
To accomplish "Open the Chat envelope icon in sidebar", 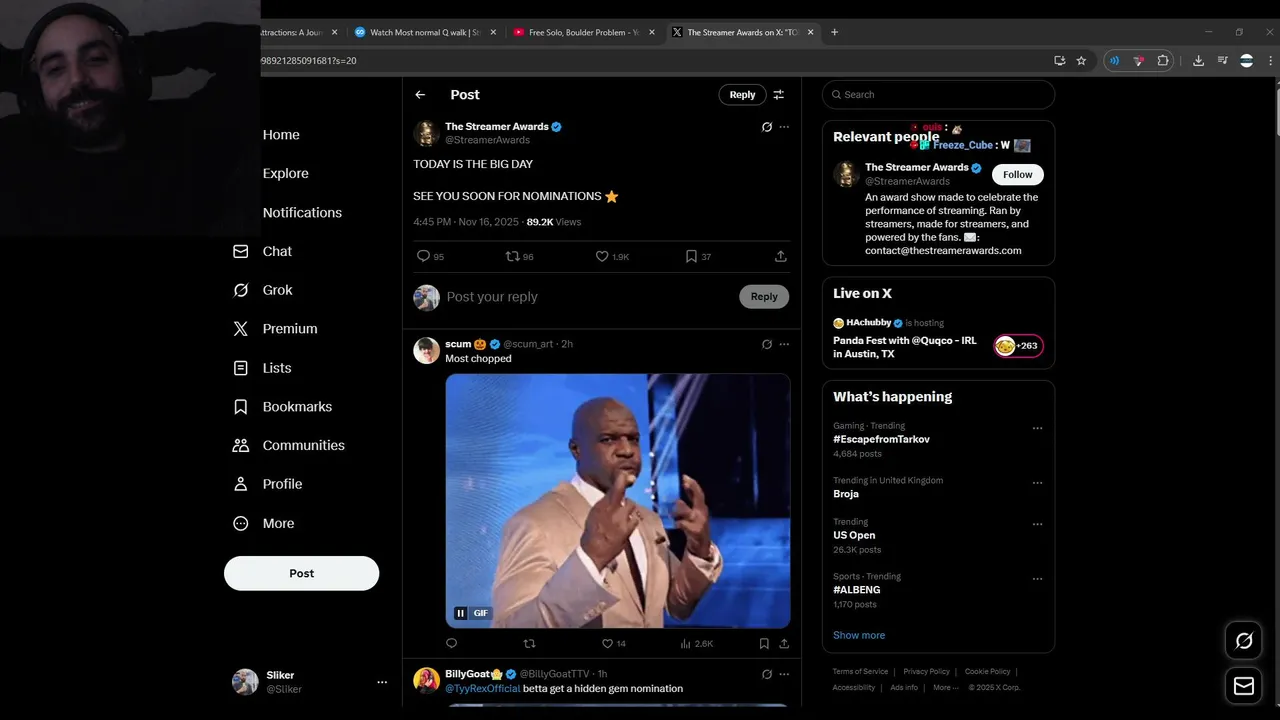I will pyautogui.click(x=240, y=251).
